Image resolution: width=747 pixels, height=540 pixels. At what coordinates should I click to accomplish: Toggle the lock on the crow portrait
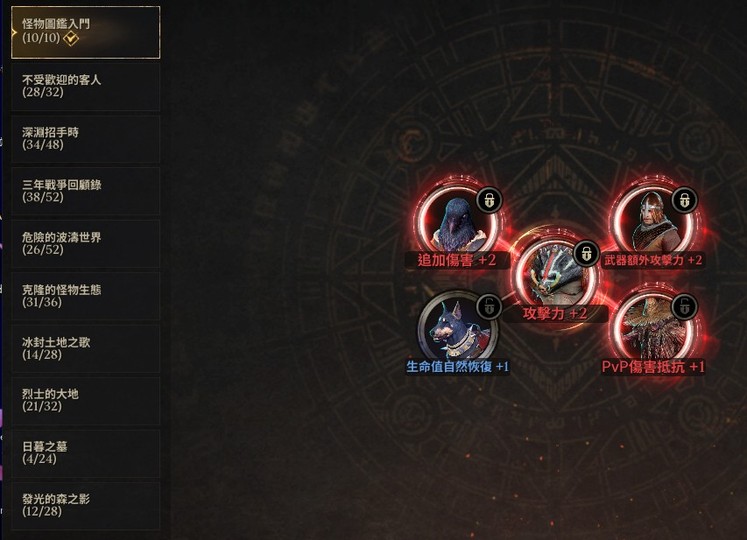pyautogui.click(x=489, y=200)
